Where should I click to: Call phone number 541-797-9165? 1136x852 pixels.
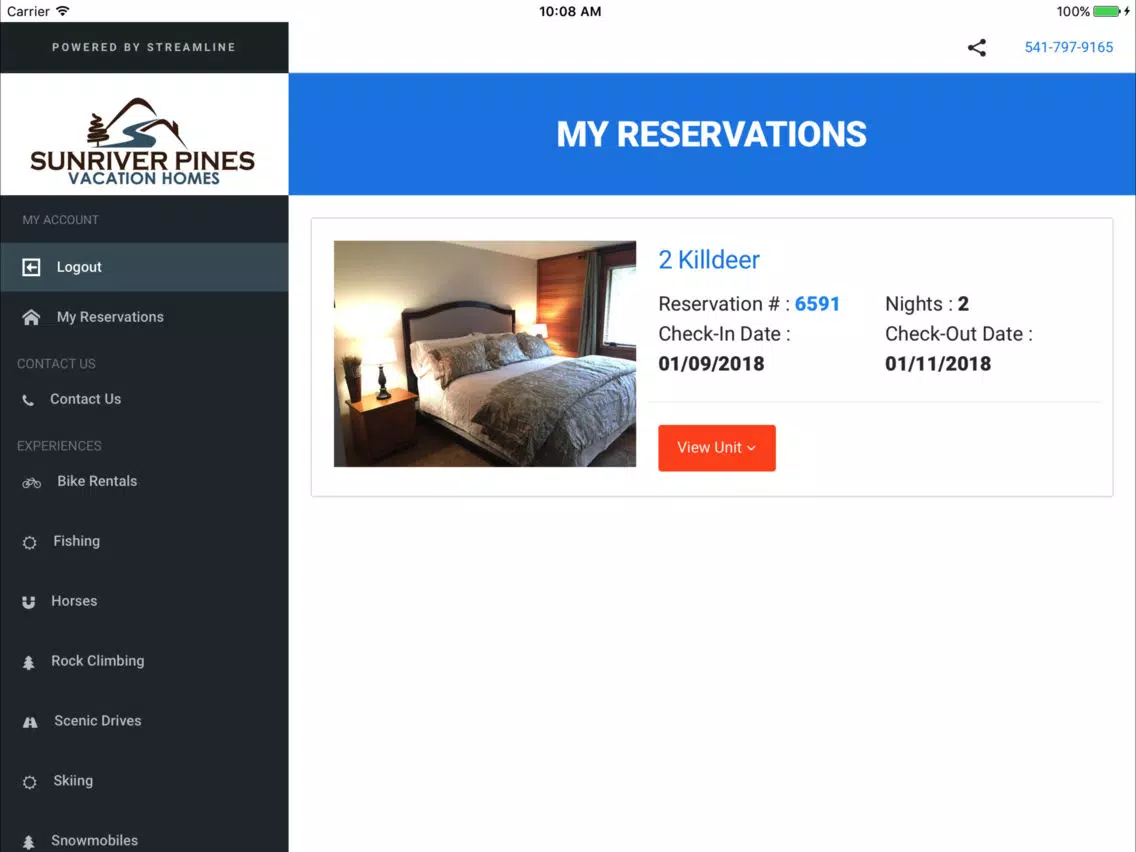coord(1069,47)
